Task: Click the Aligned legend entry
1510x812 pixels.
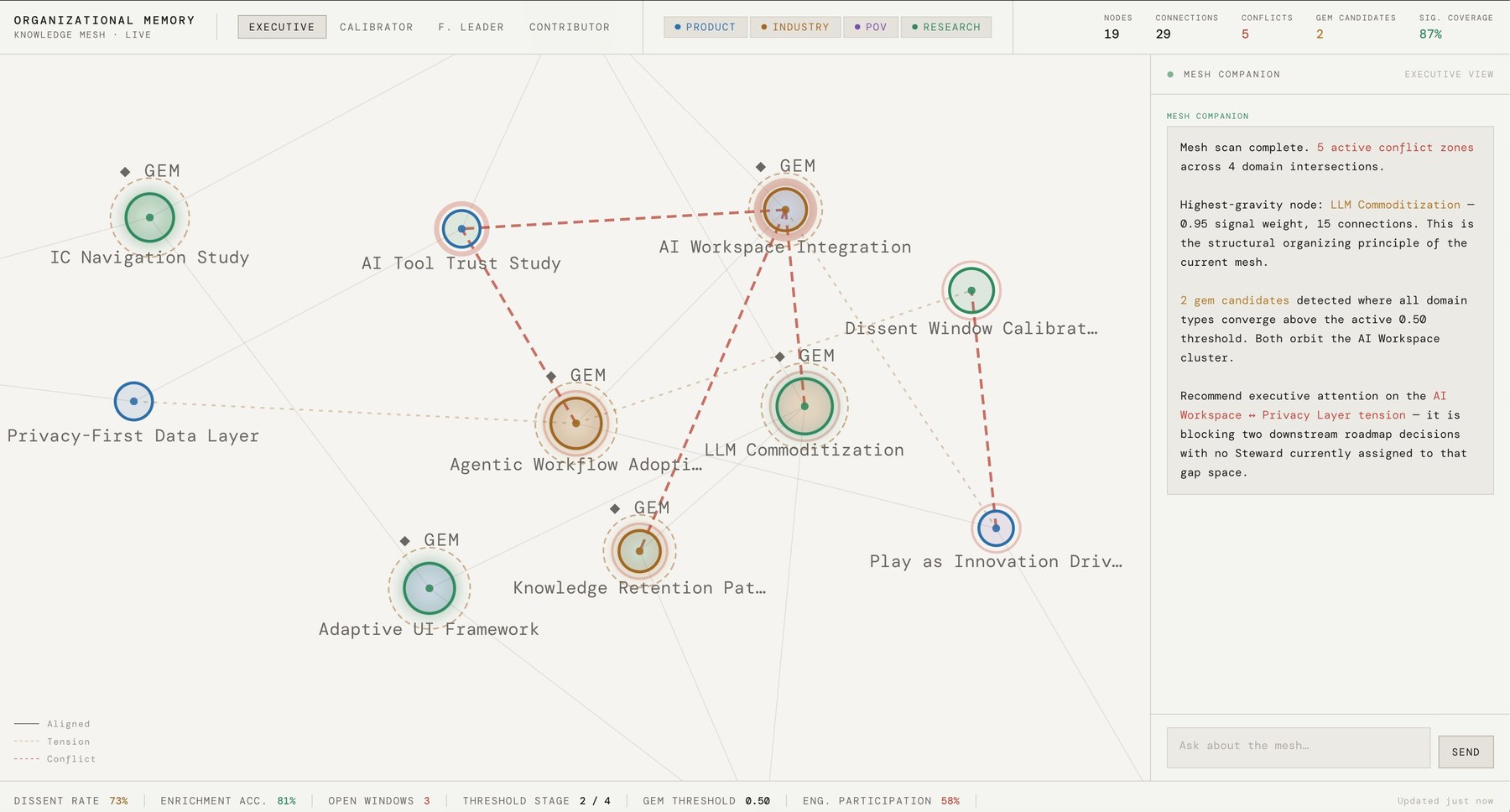Action: click(52, 724)
